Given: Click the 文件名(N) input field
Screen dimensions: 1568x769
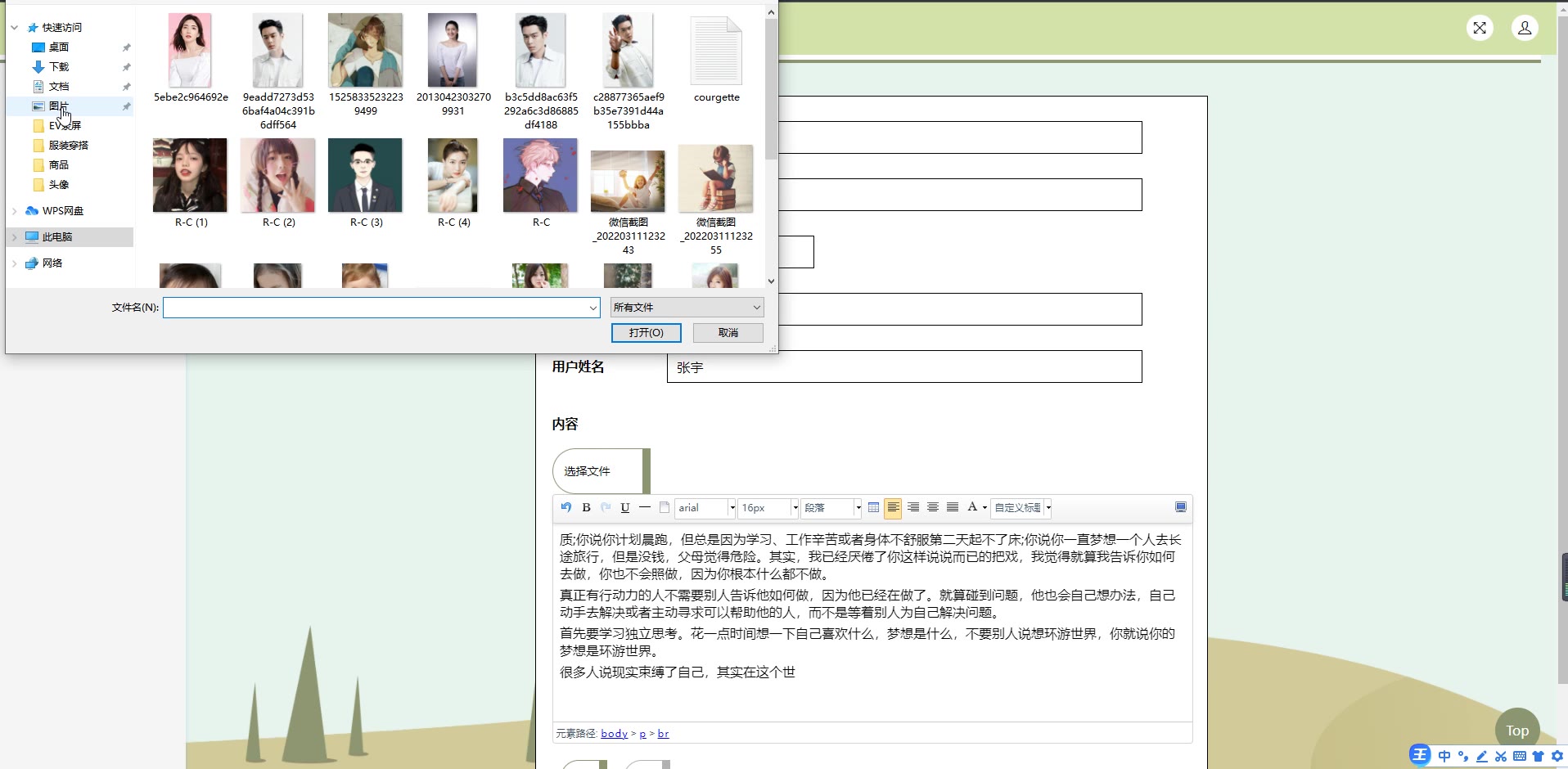Looking at the screenshot, I should click(381, 308).
